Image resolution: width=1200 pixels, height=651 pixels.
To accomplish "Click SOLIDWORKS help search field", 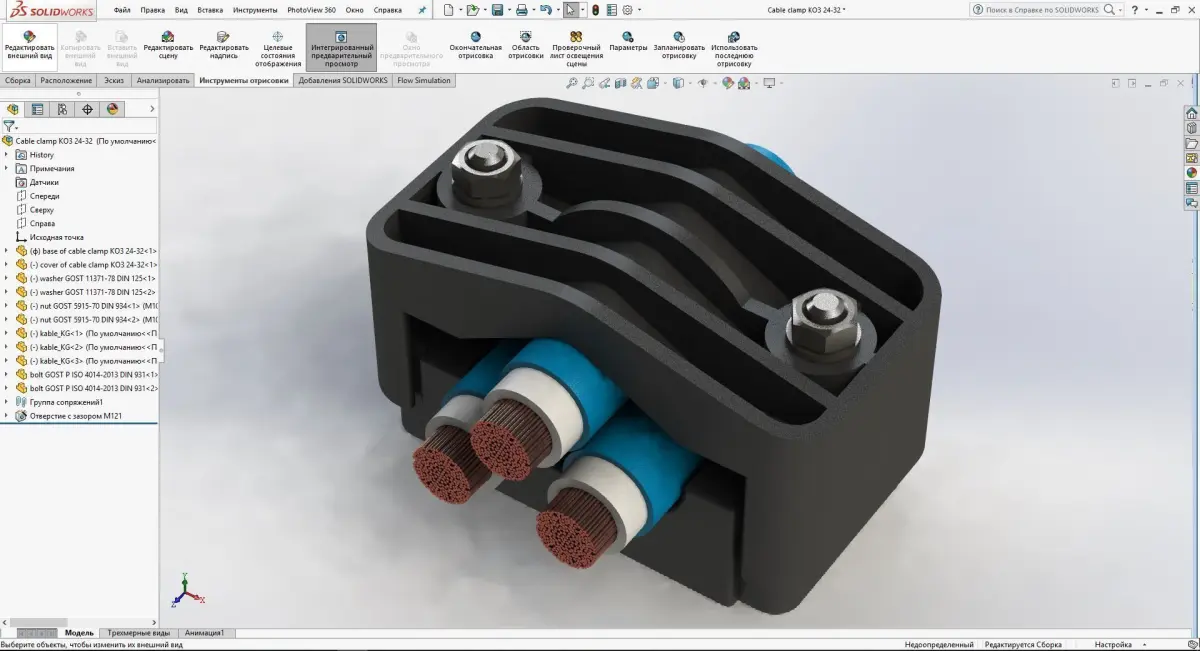I will [x=1041, y=10].
